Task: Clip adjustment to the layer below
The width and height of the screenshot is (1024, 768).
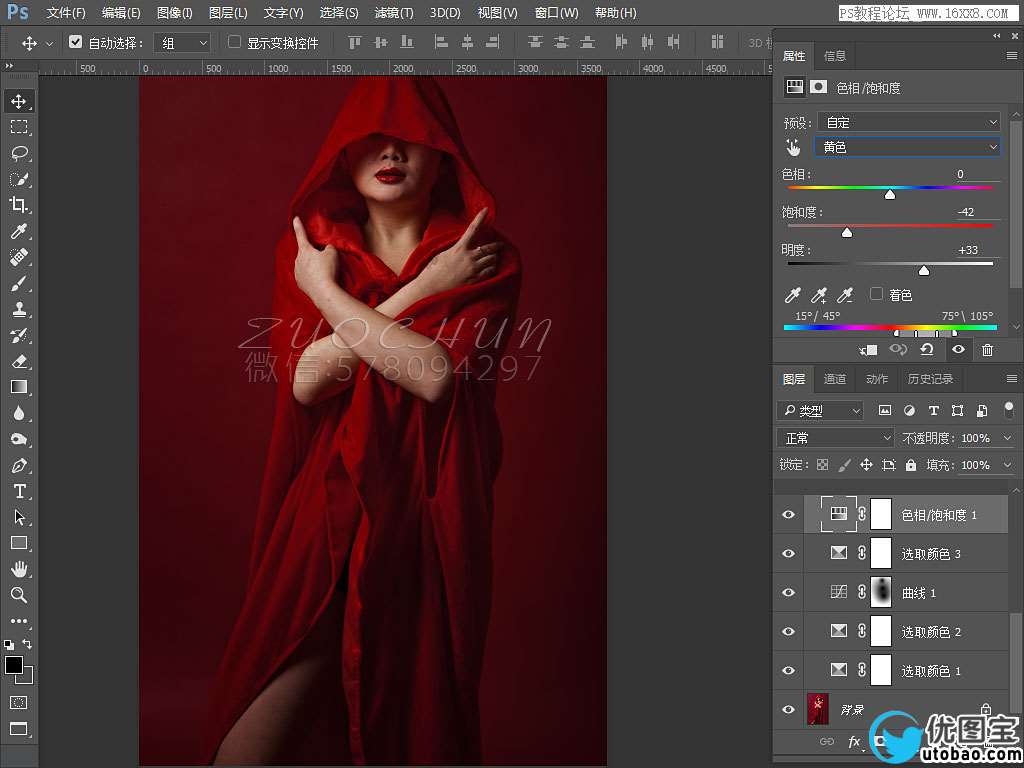Action: (868, 350)
